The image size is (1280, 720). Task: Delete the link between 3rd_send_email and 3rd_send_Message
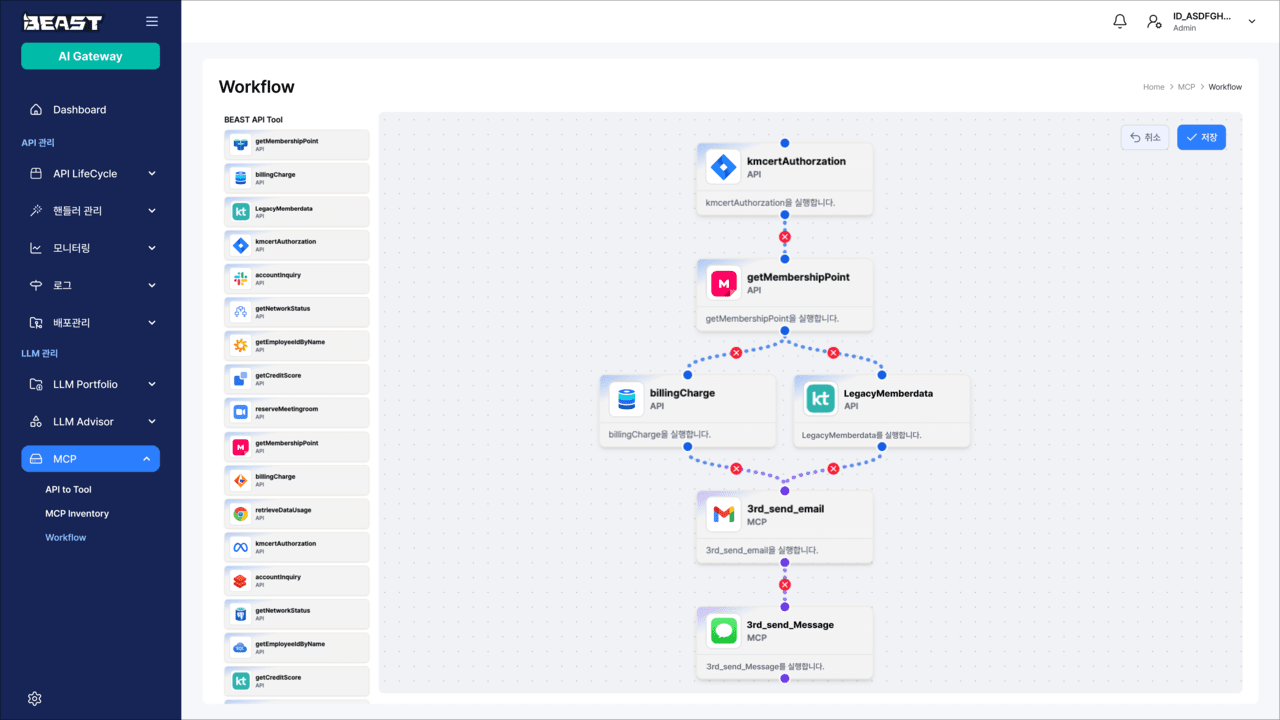[x=785, y=585]
